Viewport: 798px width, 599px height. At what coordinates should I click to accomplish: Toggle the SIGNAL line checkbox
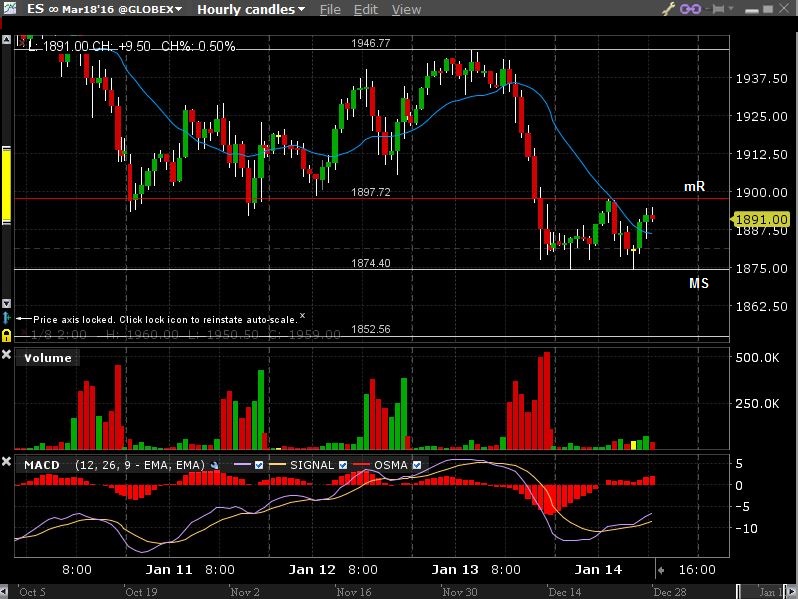coord(342,465)
